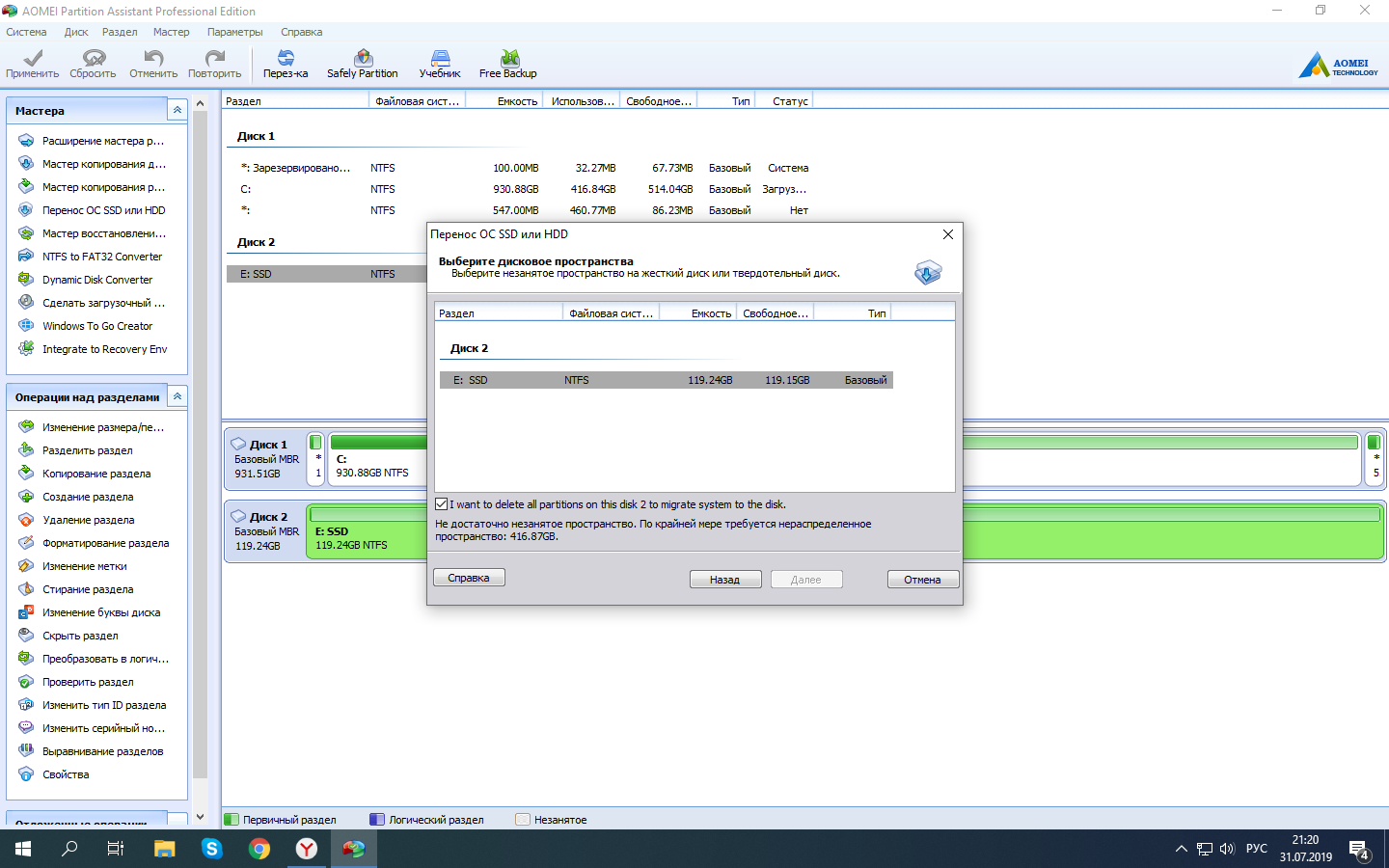
Task: Collapse the Операции над разделами panel
Action: tap(177, 396)
